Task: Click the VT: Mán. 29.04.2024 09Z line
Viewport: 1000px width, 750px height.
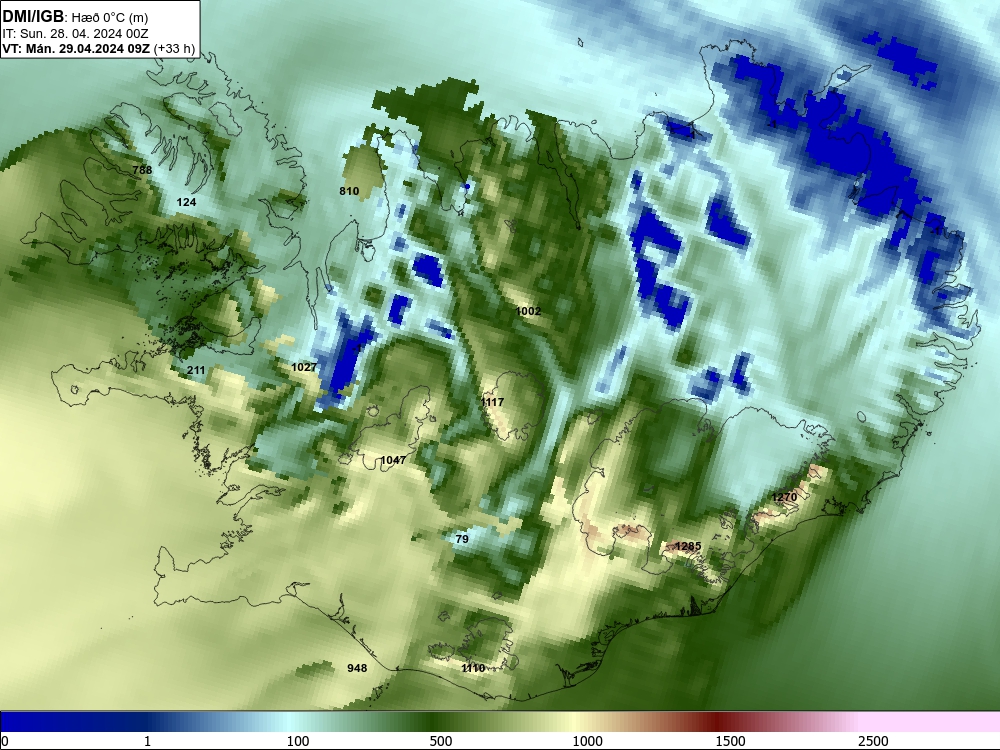Action: tap(76, 48)
